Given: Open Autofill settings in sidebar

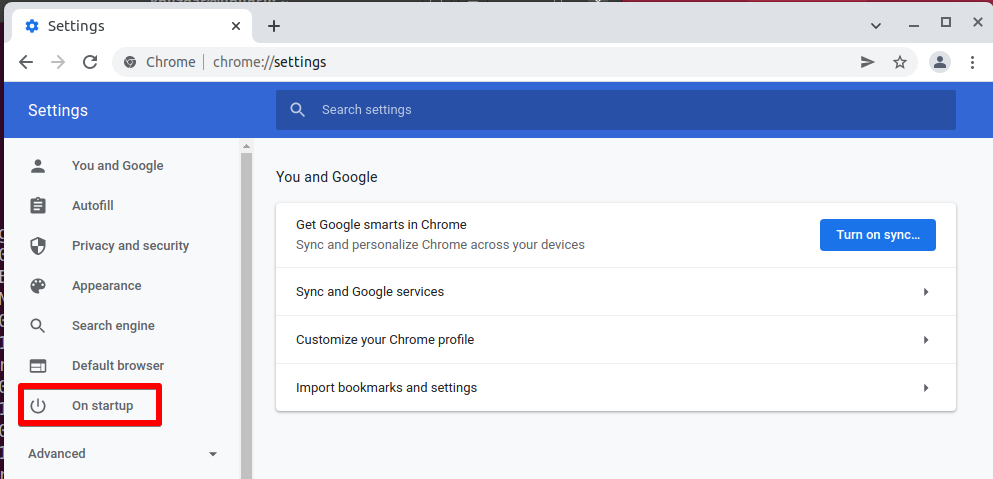Looking at the screenshot, I should click(x=92, y=206).
